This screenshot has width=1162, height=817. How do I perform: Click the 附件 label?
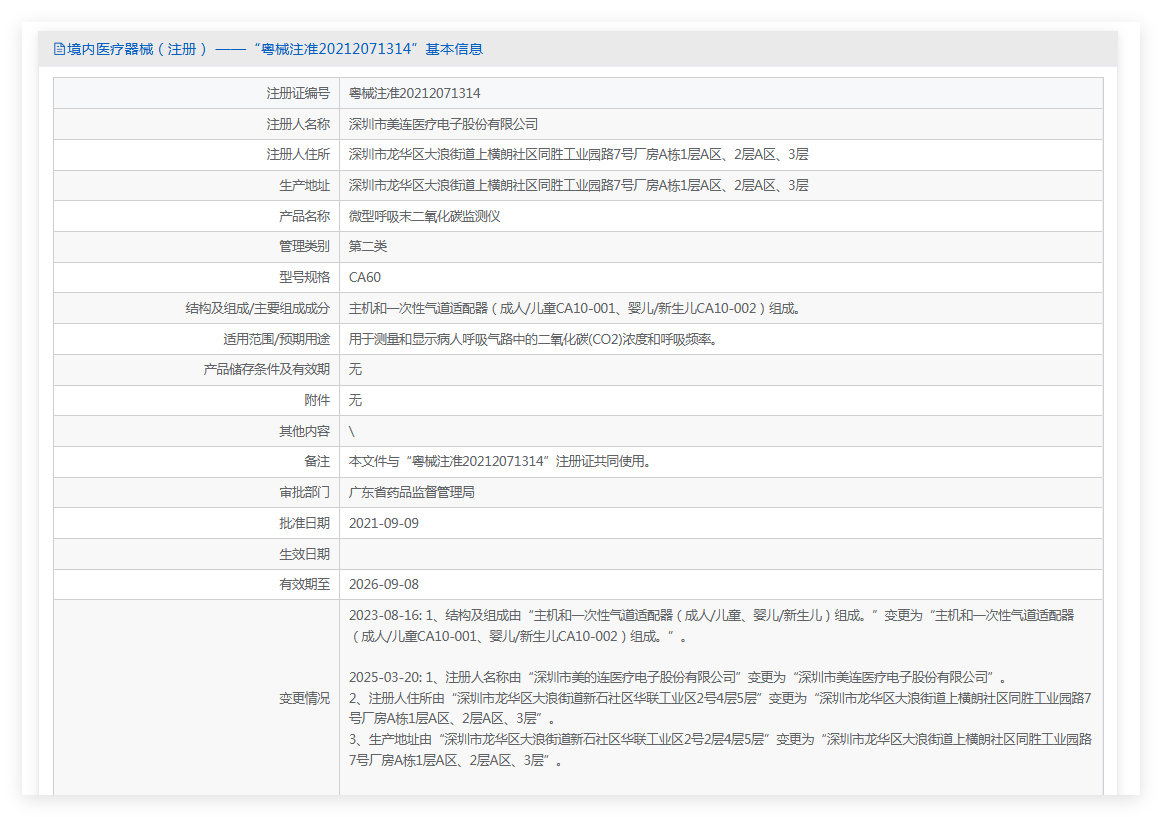click(316, 400)
